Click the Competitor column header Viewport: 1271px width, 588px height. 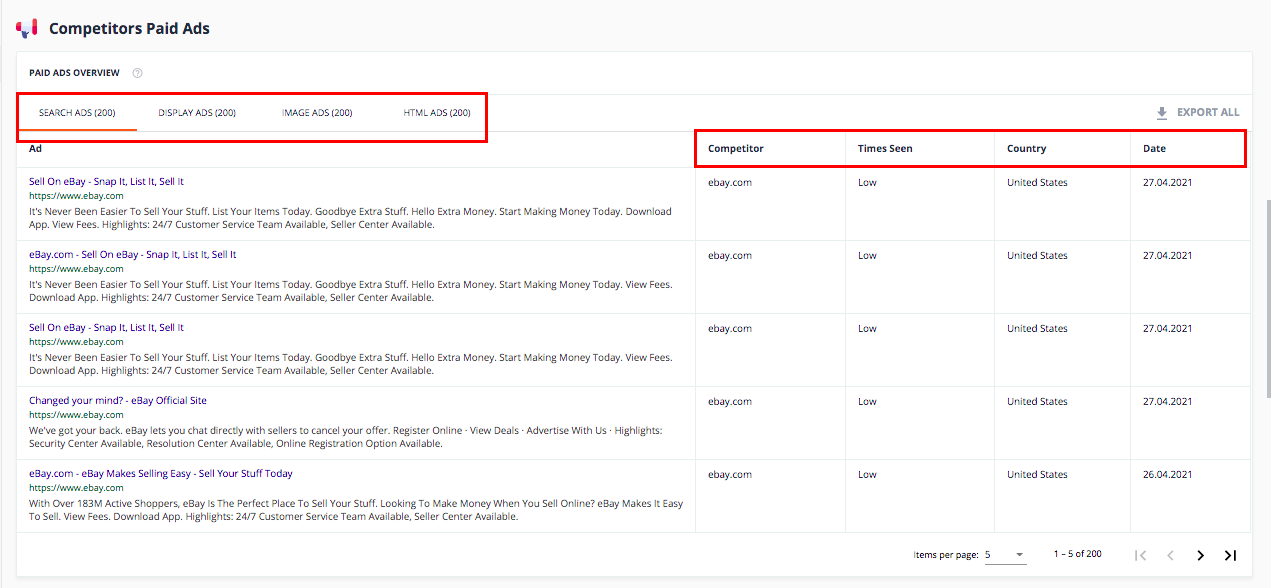pyautogui.click(x=735, y=149)
